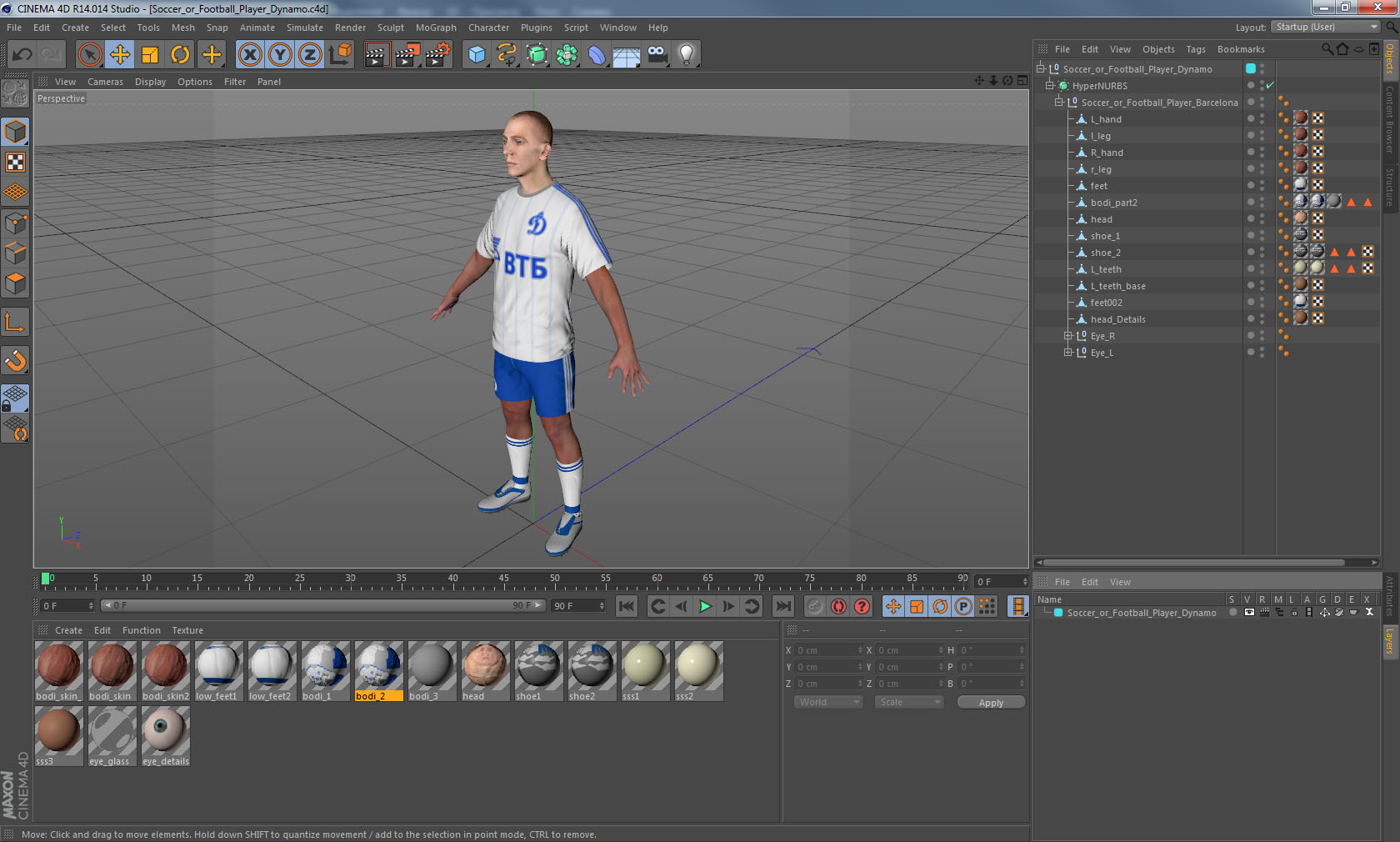Enable Axis mode tool
The width and height of the screenshot is (1400, 842).
click(16, 322)
